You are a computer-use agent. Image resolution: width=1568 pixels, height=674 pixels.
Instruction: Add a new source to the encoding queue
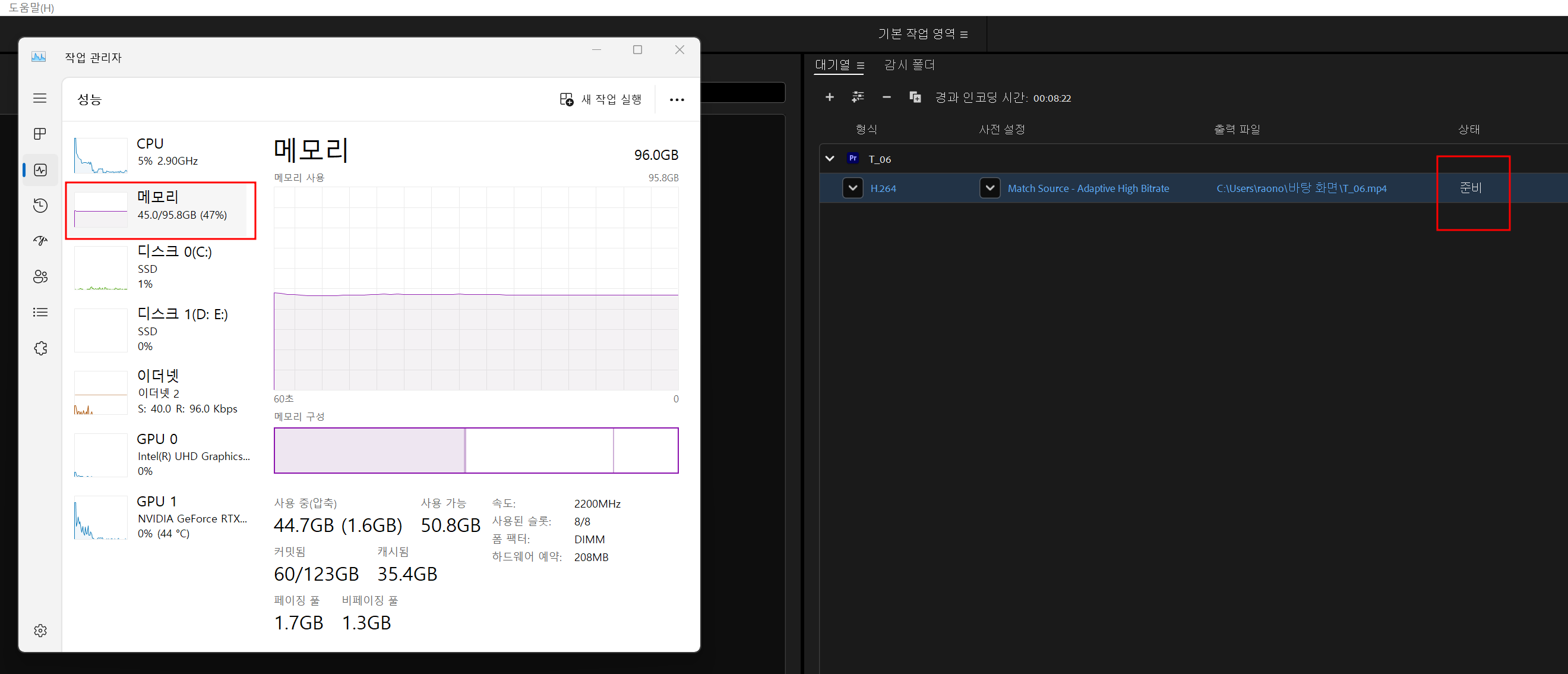[x=830, y=97]
